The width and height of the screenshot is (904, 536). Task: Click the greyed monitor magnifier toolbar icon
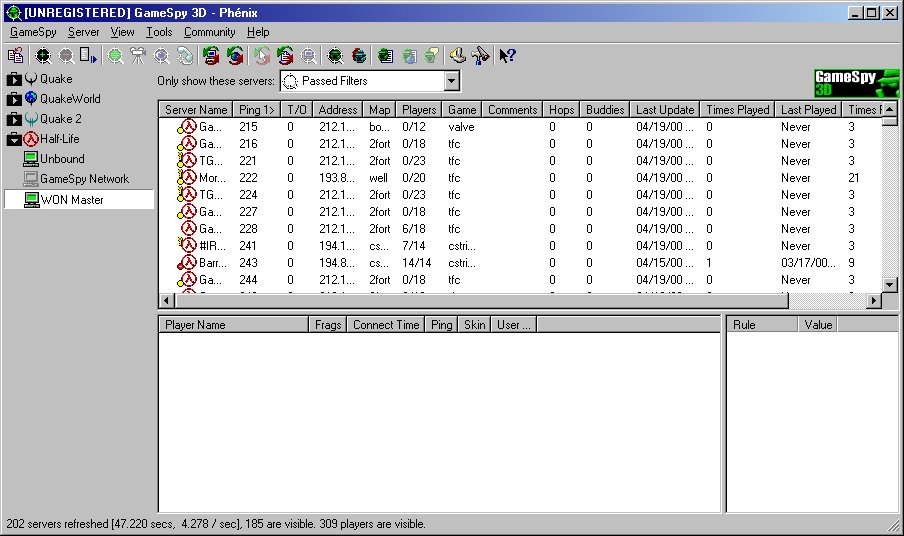309,56
